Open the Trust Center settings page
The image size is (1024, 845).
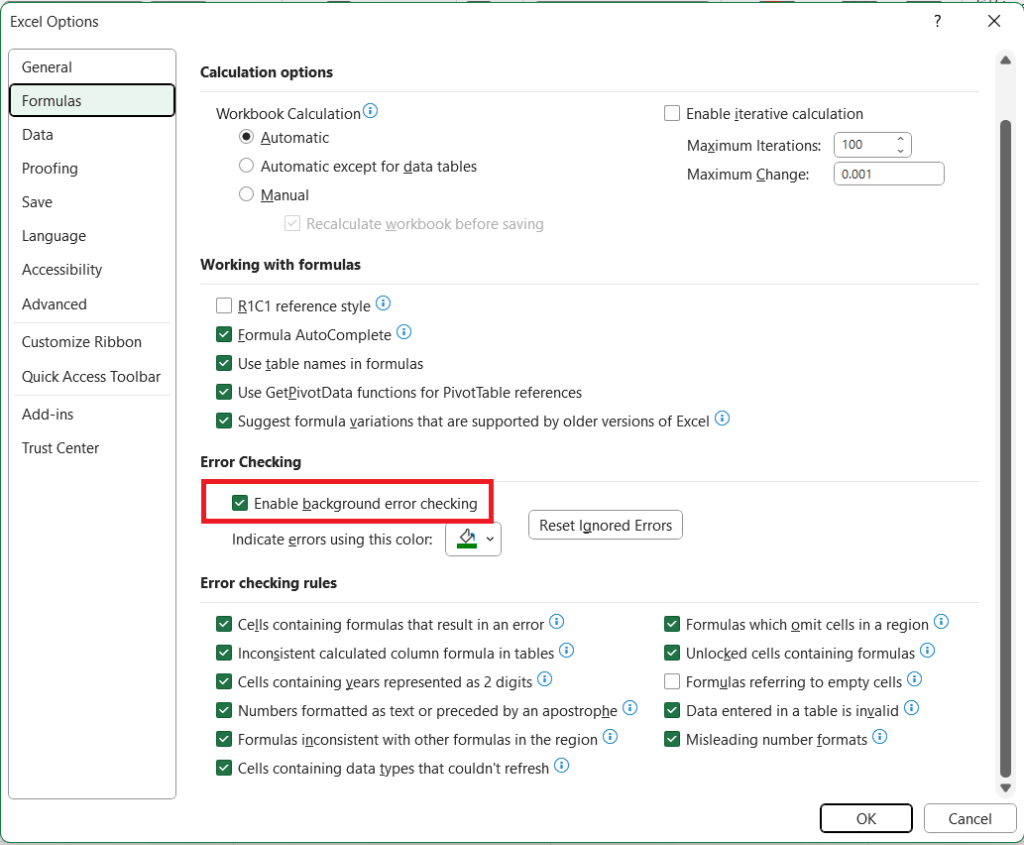(x=60, y=448)
